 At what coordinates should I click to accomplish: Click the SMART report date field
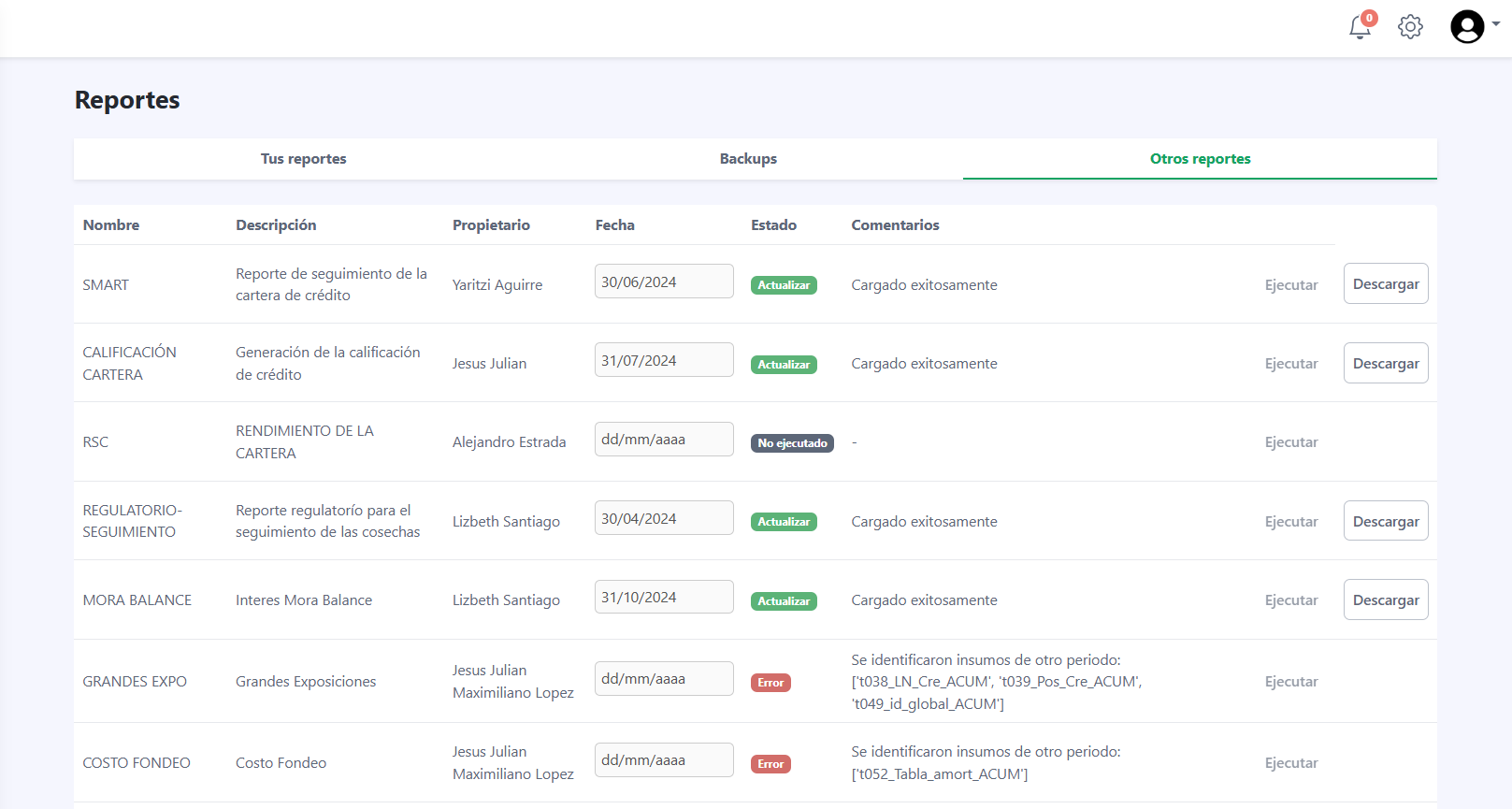[663, 282]
